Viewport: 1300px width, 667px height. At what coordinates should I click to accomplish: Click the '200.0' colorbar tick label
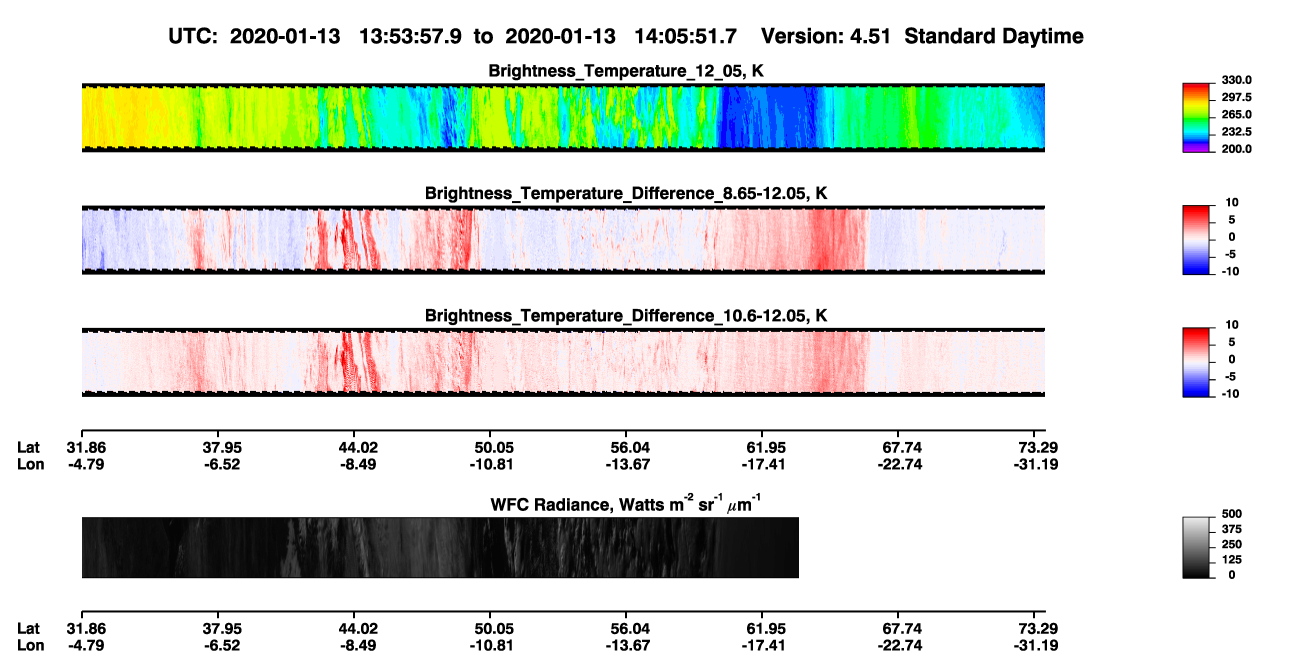tap(1238, 149)
